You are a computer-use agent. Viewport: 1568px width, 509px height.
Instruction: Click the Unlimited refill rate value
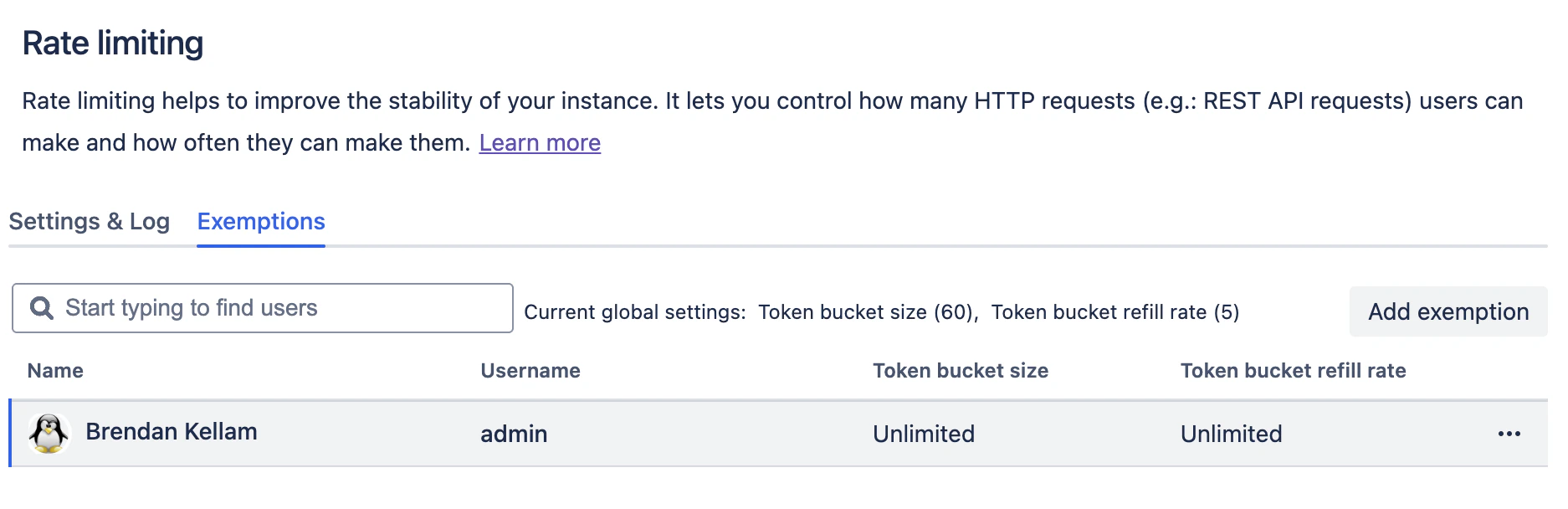point(1230,434)
